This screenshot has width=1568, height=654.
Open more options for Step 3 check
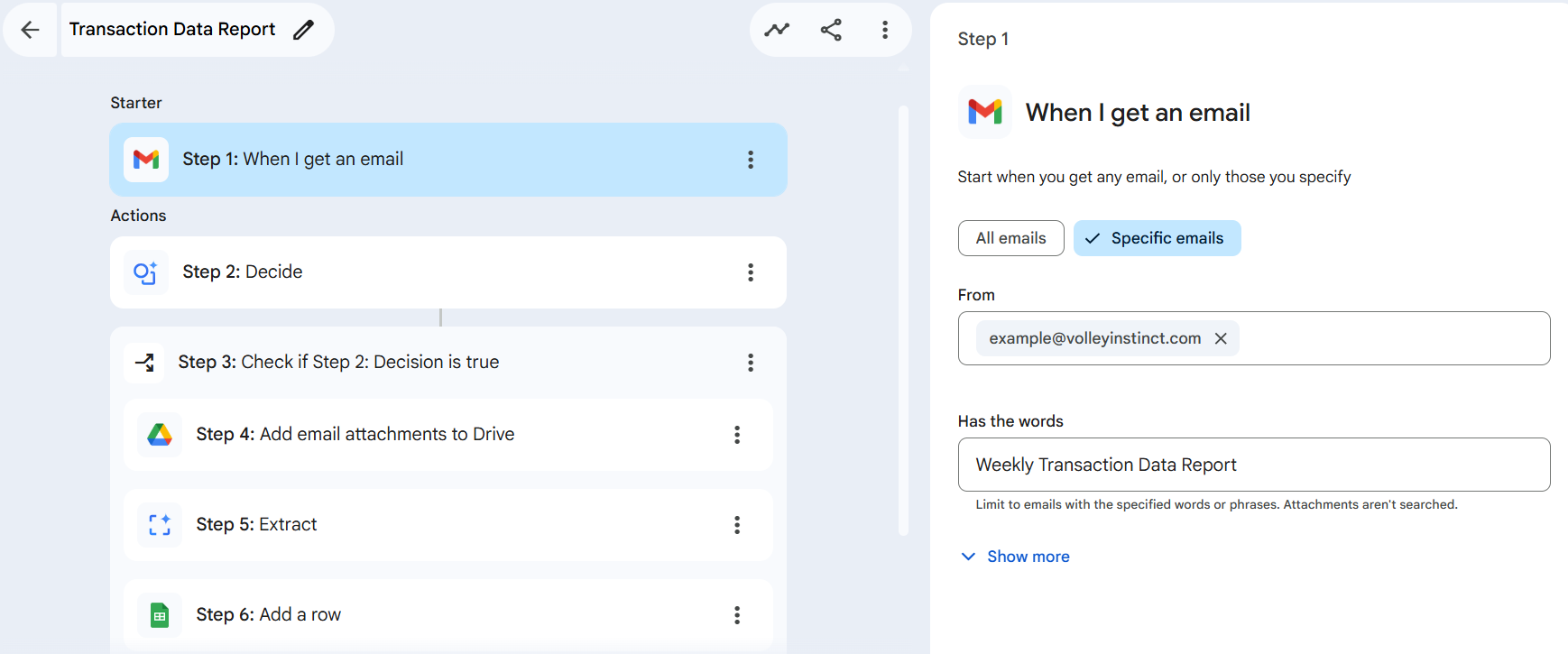click(751, 363)
